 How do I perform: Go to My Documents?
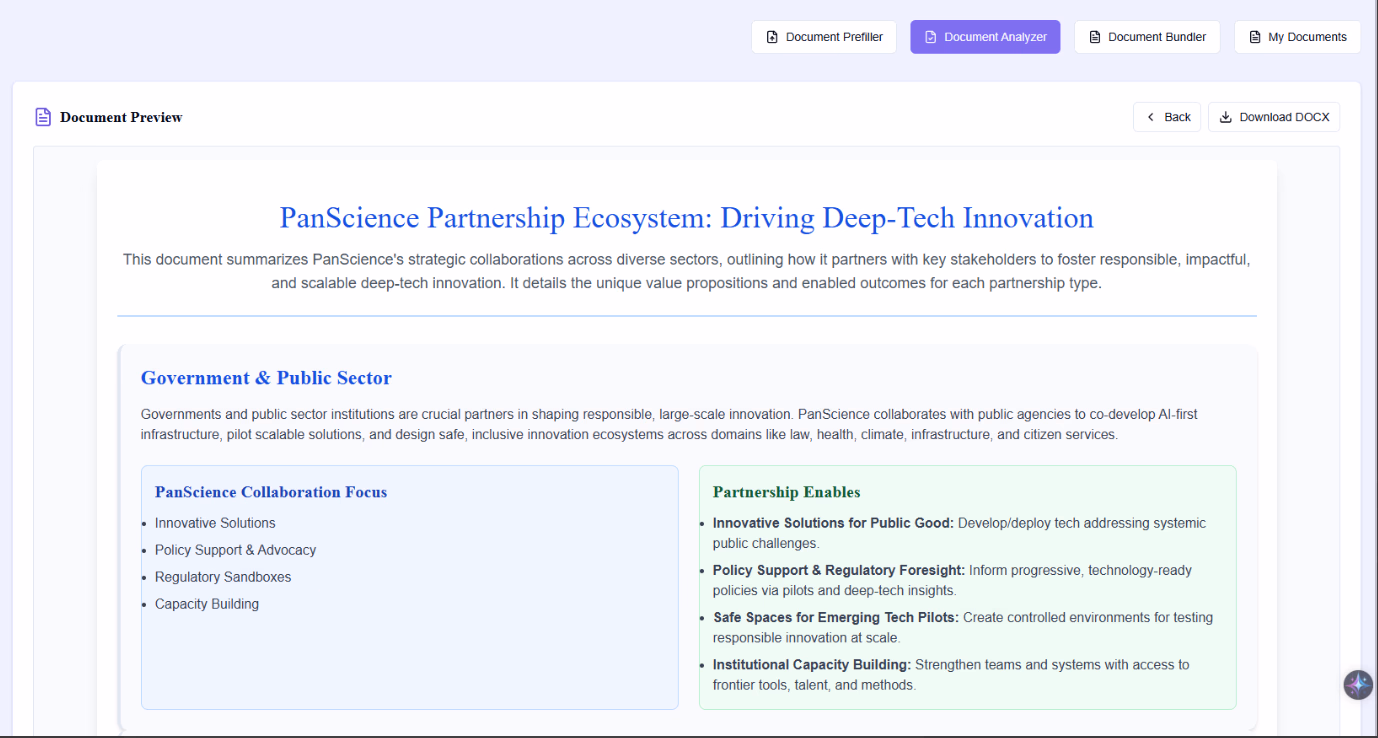[x=1297, y=37]
